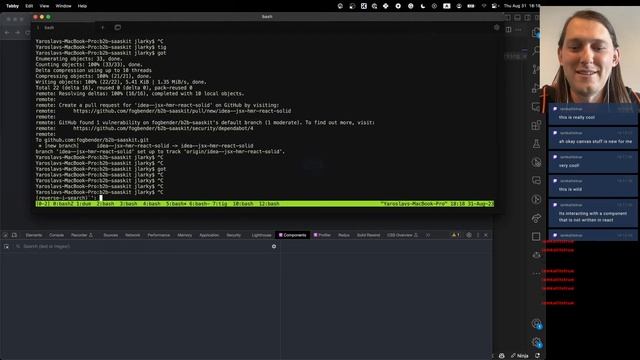Open the Testing flask view in VS Code
This screenshot has width=640, height=360.
point(536,144)
